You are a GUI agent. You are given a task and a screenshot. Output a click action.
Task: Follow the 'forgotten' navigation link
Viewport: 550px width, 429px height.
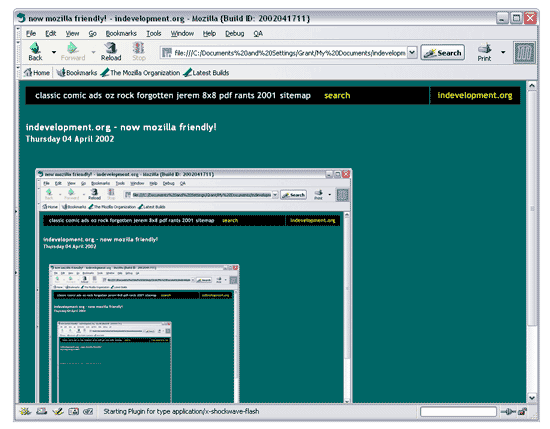pos(155,95)
